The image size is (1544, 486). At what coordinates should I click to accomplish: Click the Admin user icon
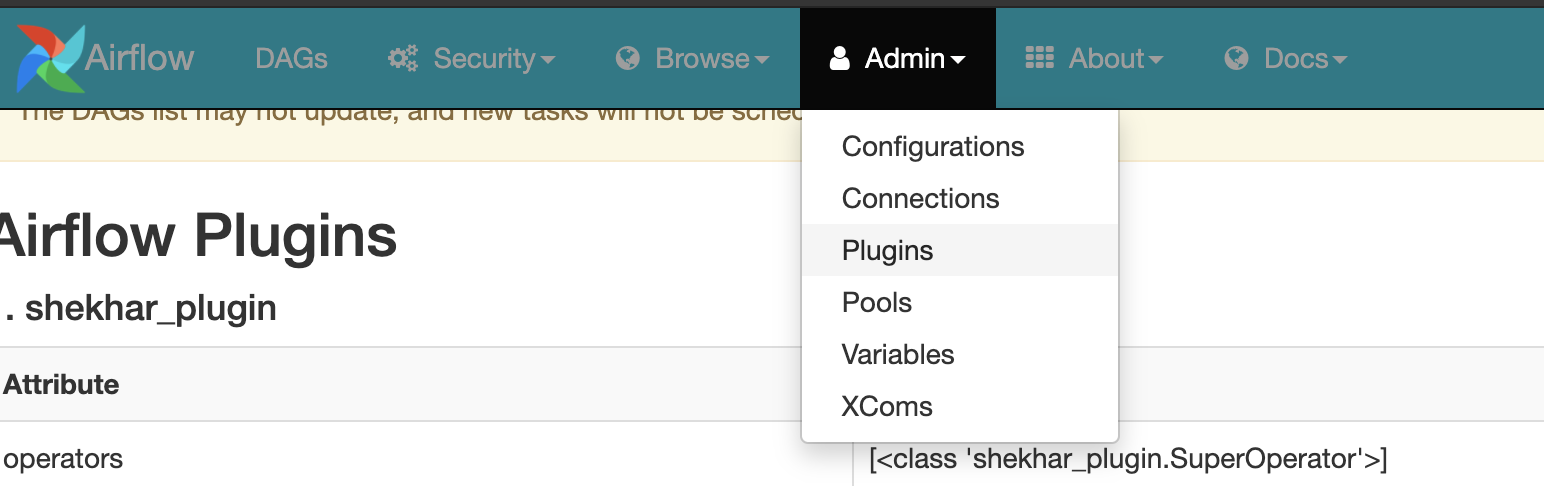point(840,59)
